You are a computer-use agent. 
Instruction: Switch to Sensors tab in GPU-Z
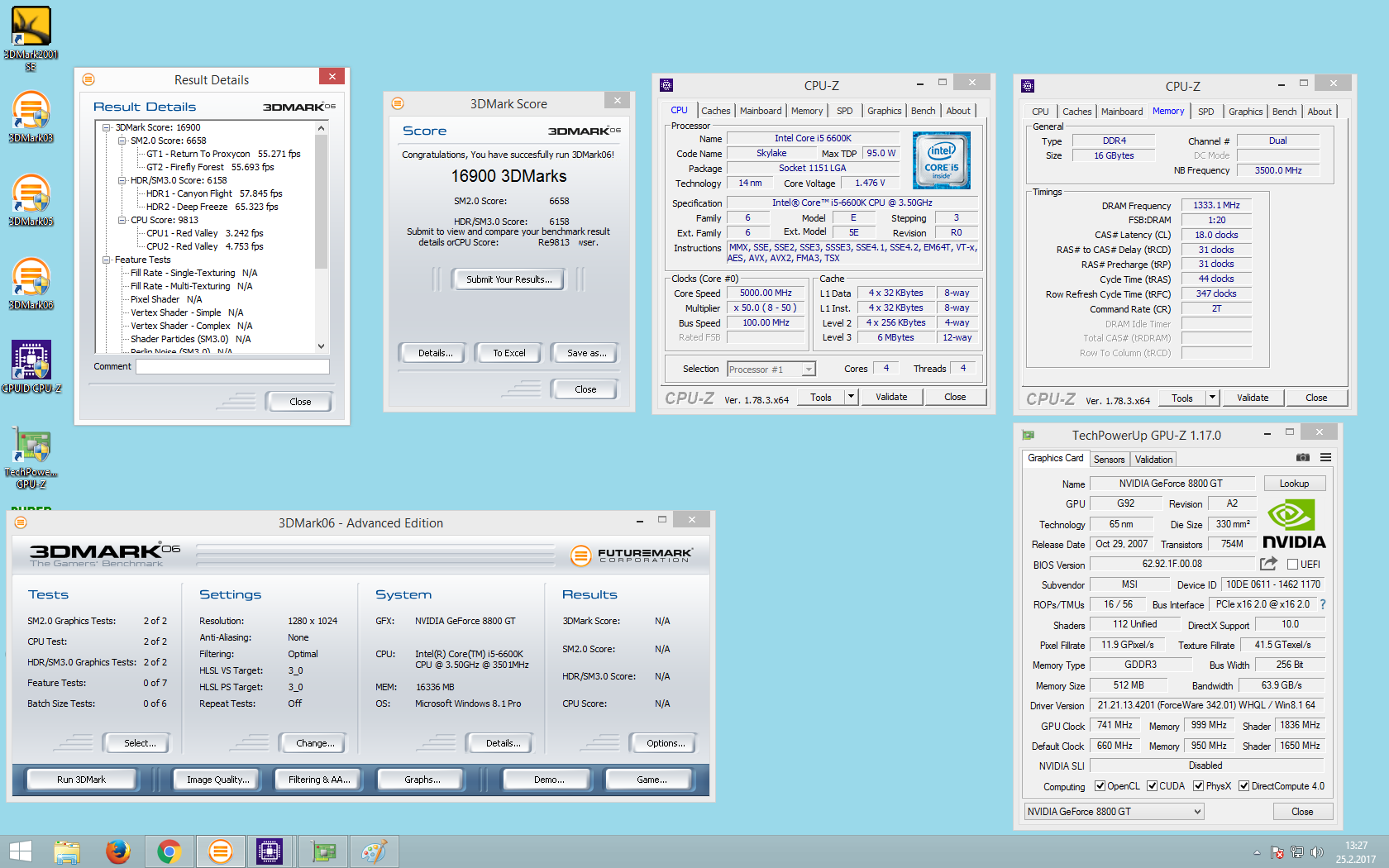(1109, 460)
